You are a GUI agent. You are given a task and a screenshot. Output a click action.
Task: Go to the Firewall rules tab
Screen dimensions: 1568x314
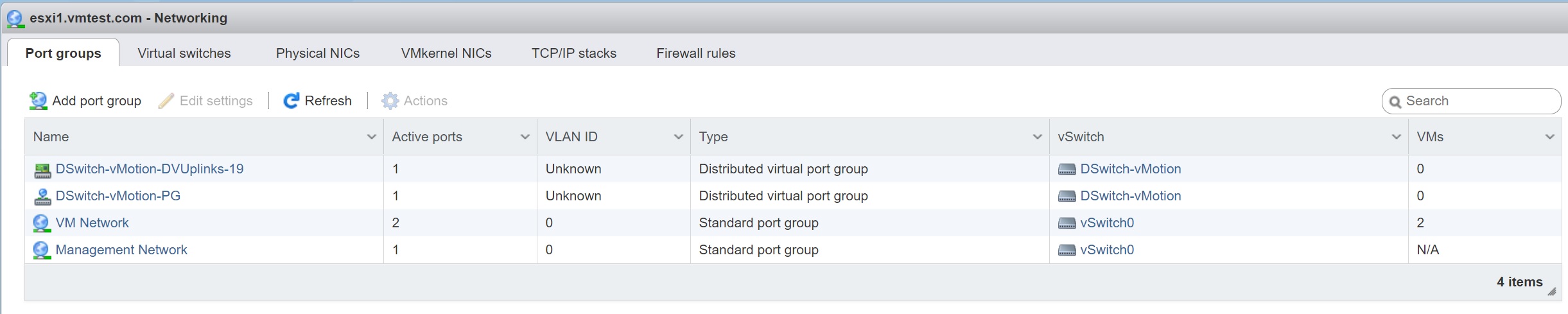pyautogui.click(x=695, y=53)
